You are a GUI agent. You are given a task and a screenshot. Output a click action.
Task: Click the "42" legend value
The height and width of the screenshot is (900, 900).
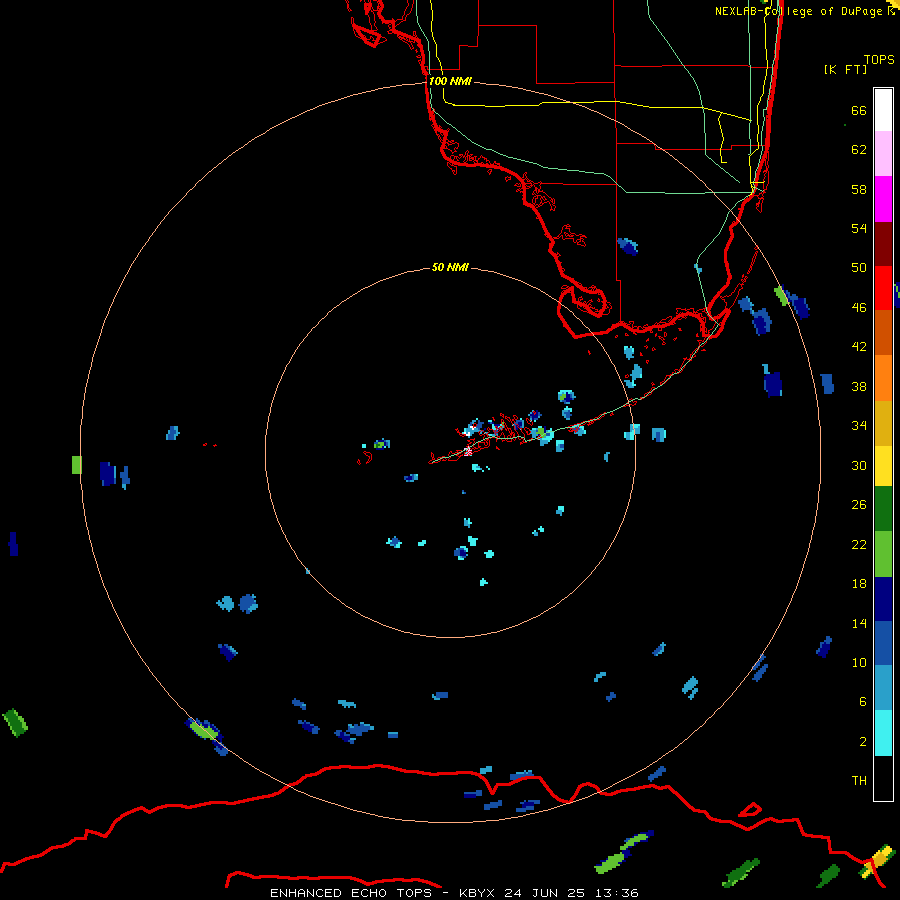(859, 347)
